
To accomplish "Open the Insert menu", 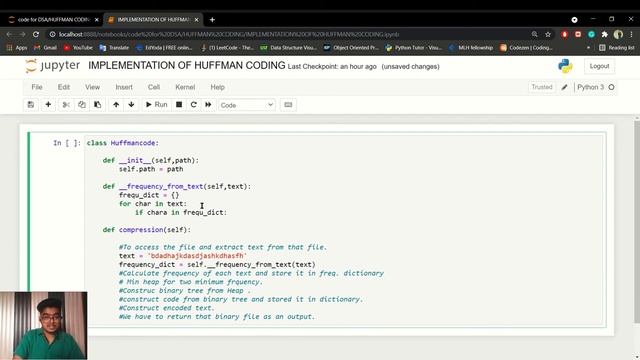I will pyautogui.click(x=124, y=87).
